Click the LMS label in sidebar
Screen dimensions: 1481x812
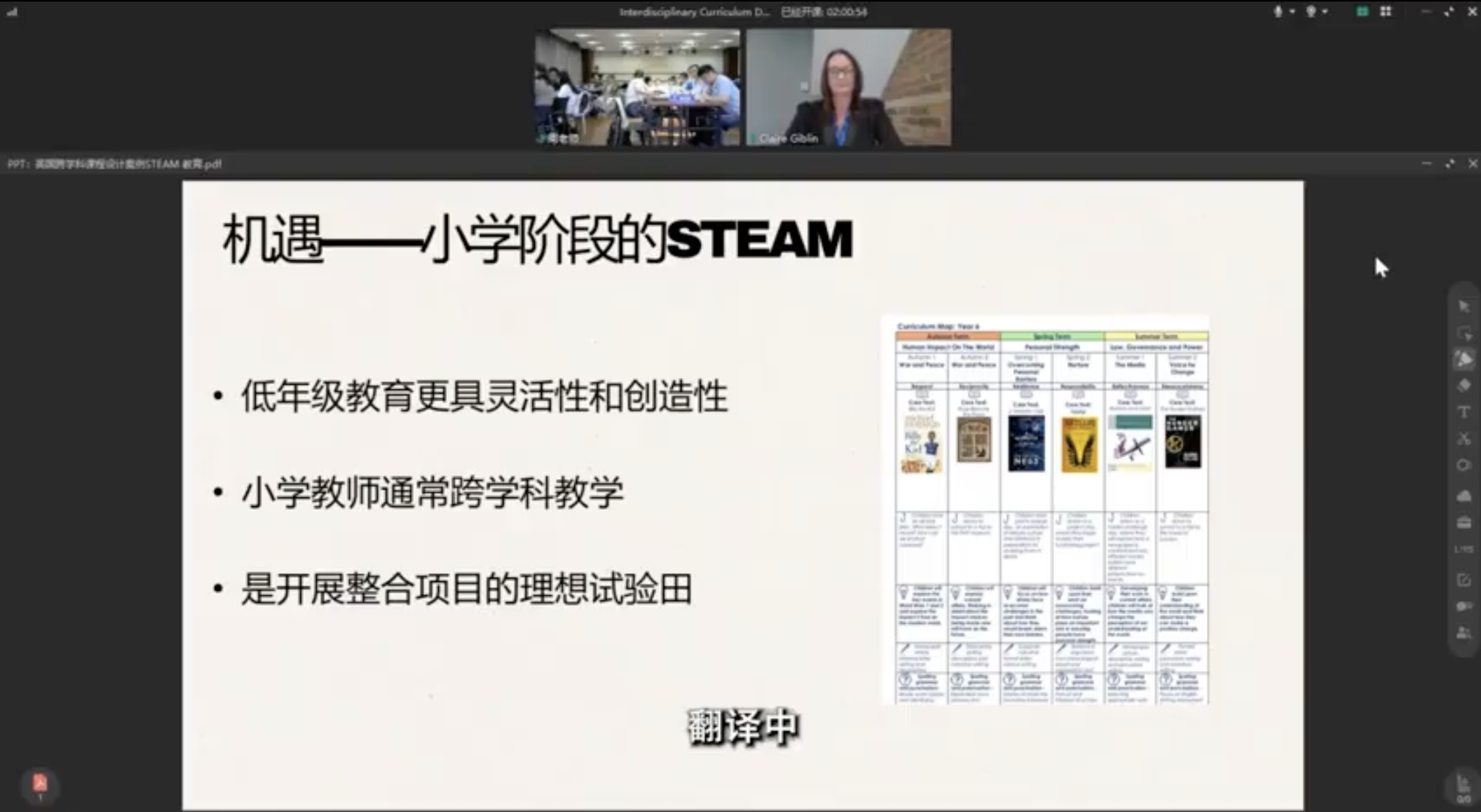(x=1464, y=549)
